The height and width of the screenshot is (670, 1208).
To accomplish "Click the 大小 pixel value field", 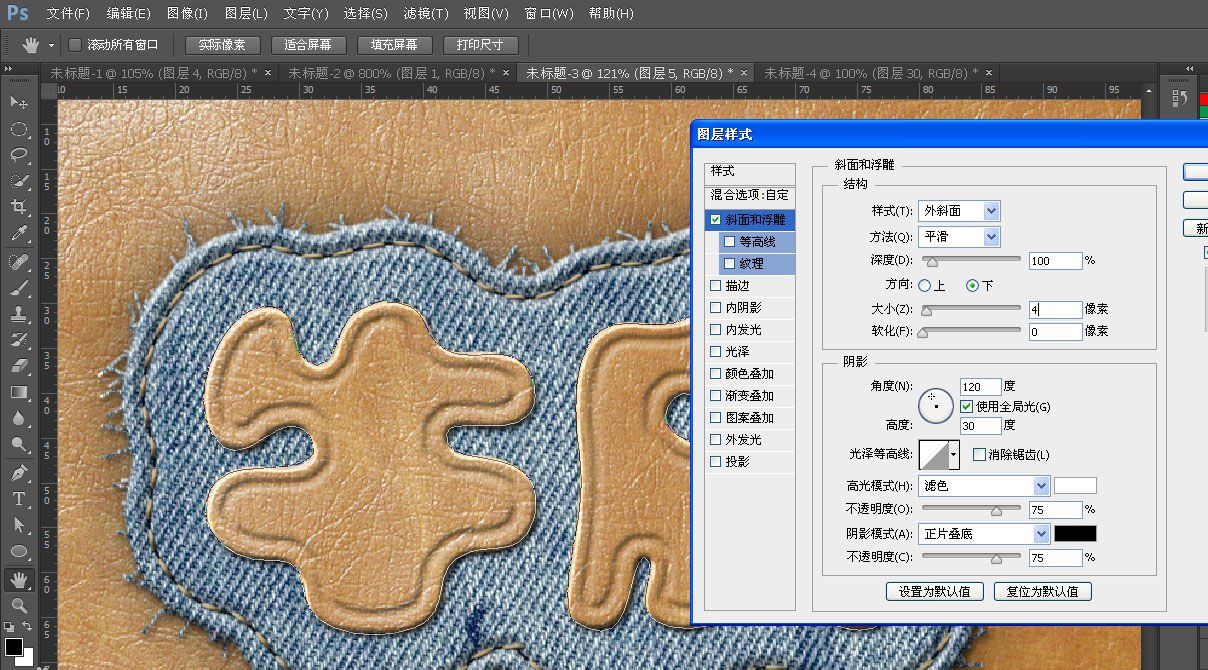I will pos(1056,310).
